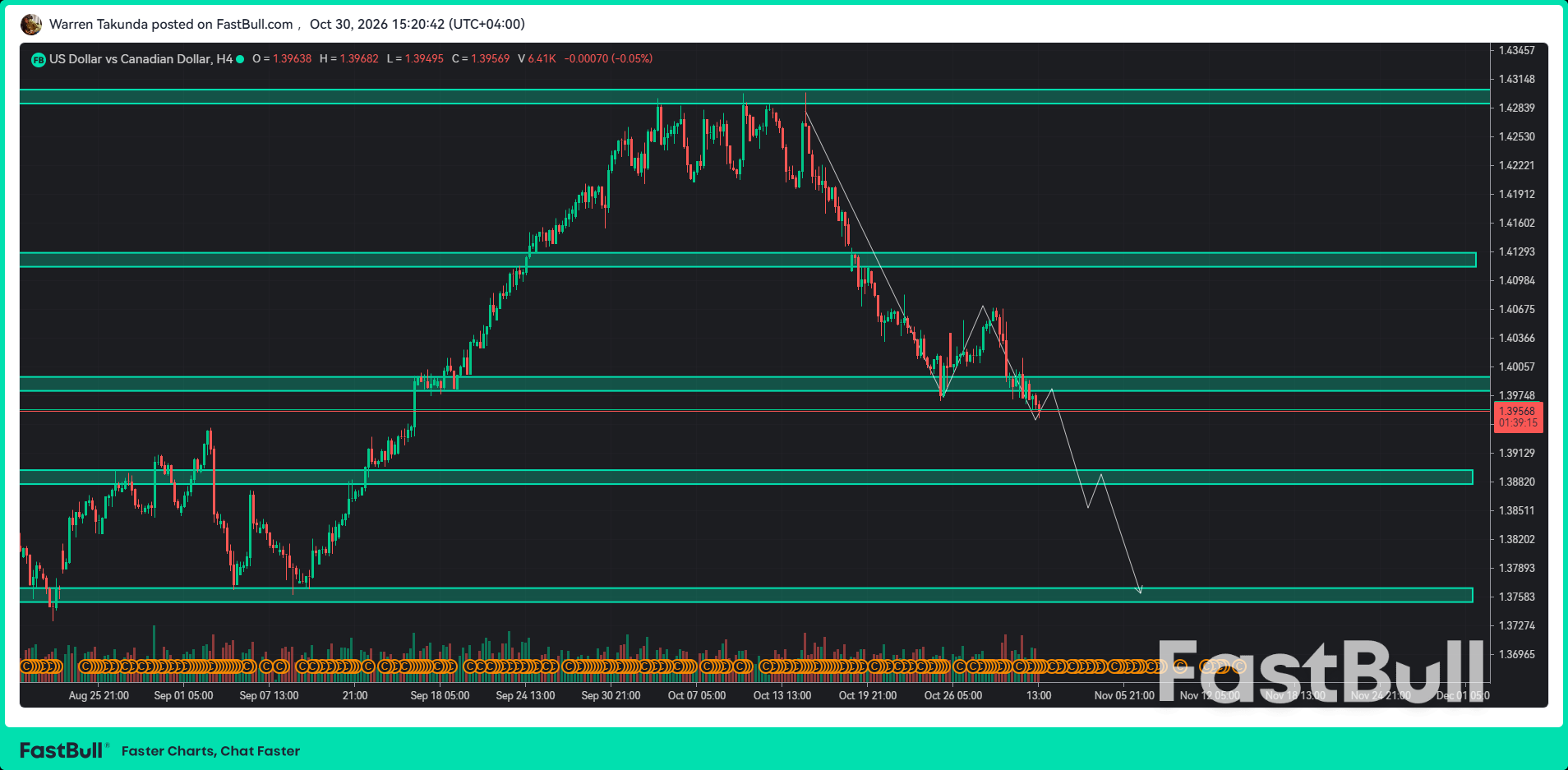This screenshot has height=770, width=1568.
Task: Click price axis label 1.36965
Action: 1516,654
